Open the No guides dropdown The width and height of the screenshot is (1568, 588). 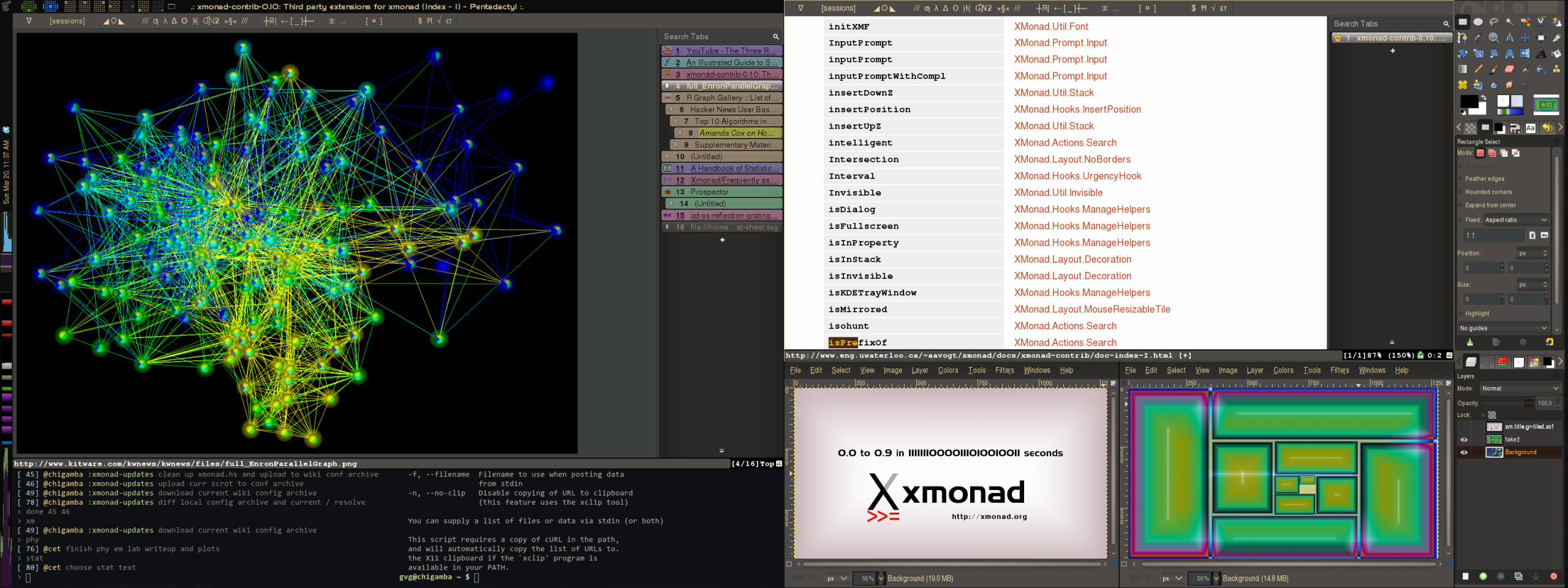tap(1503, 328)
